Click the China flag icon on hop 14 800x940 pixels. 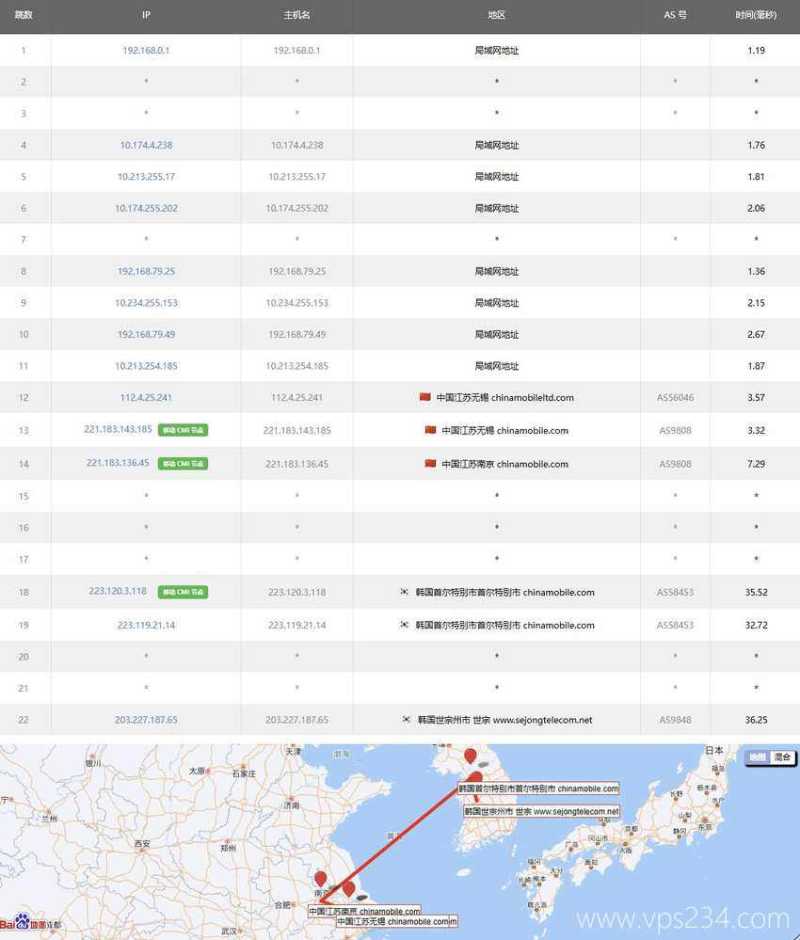tap(428, 464)
